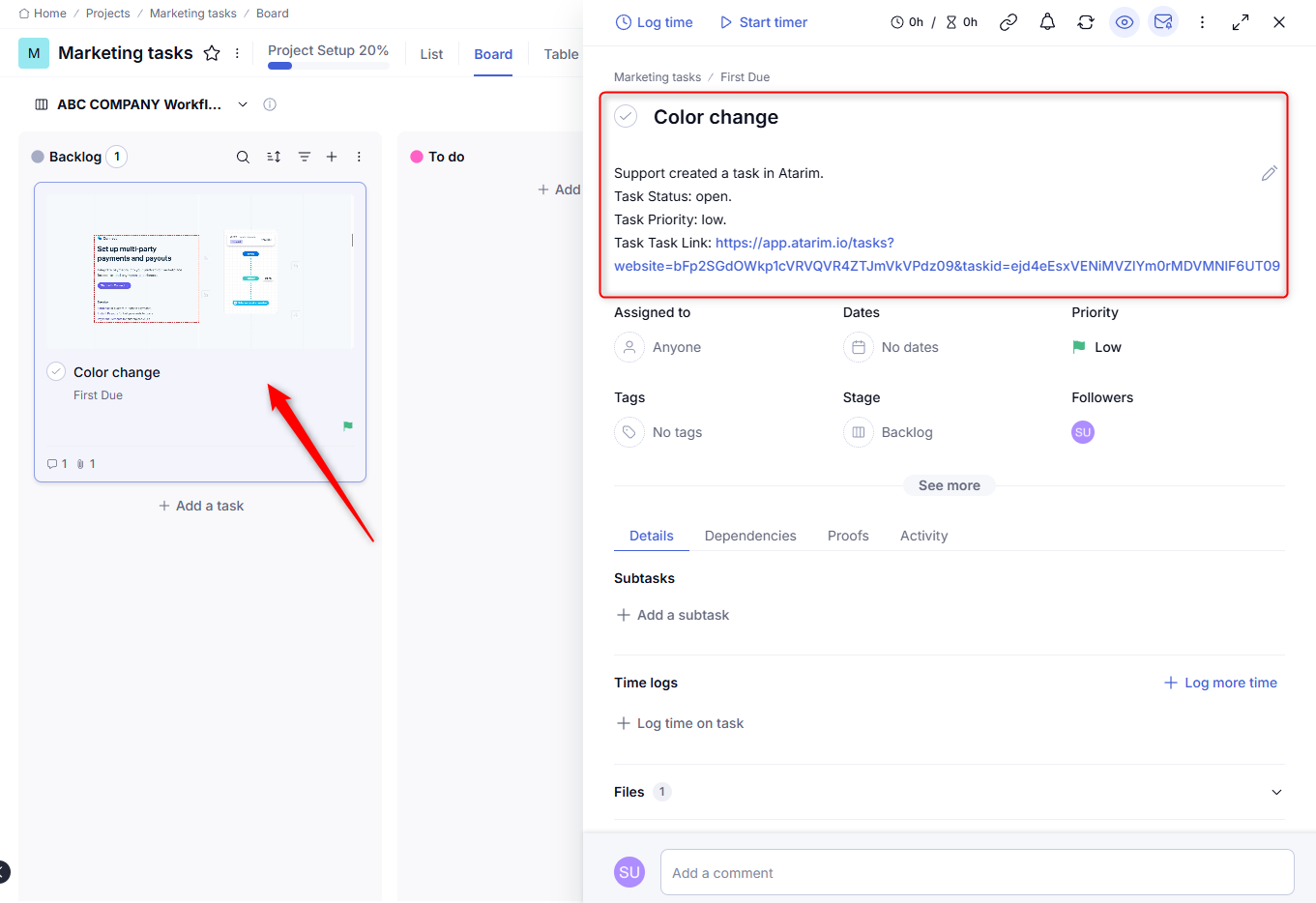Switch to the List view tab
Screen dimensions: 1316x903
431,54
